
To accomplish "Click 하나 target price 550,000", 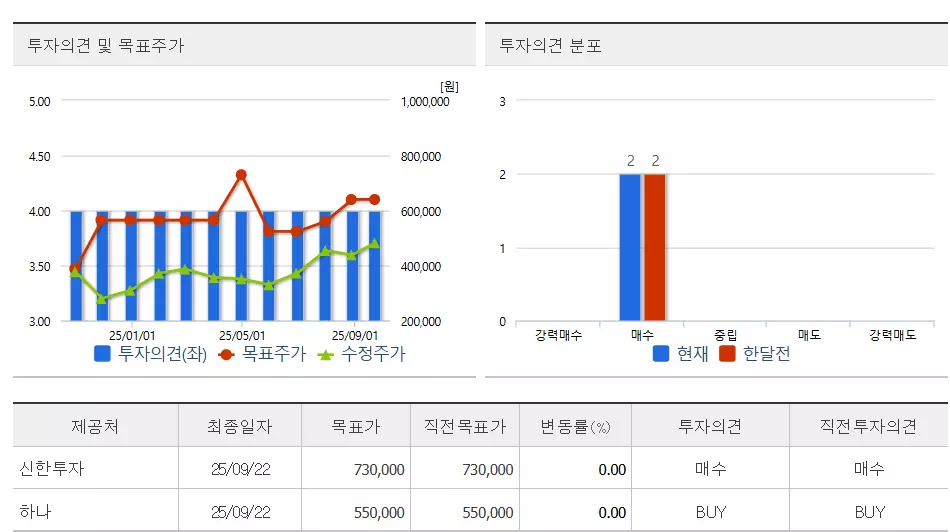I will click(x=379, y=513).
